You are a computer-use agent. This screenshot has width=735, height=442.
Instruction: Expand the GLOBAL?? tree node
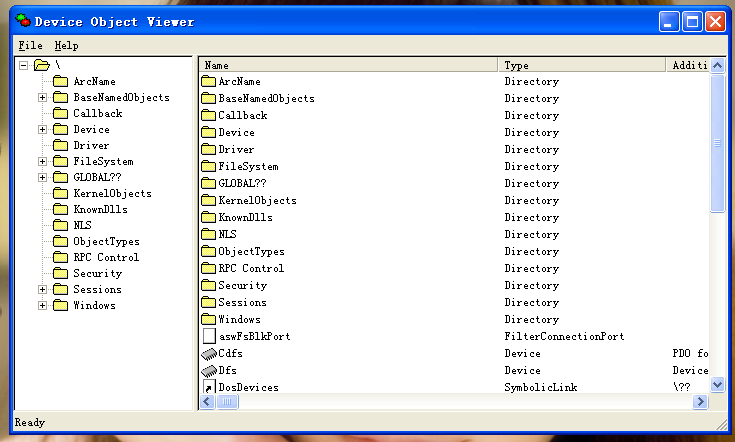point(42,177)
